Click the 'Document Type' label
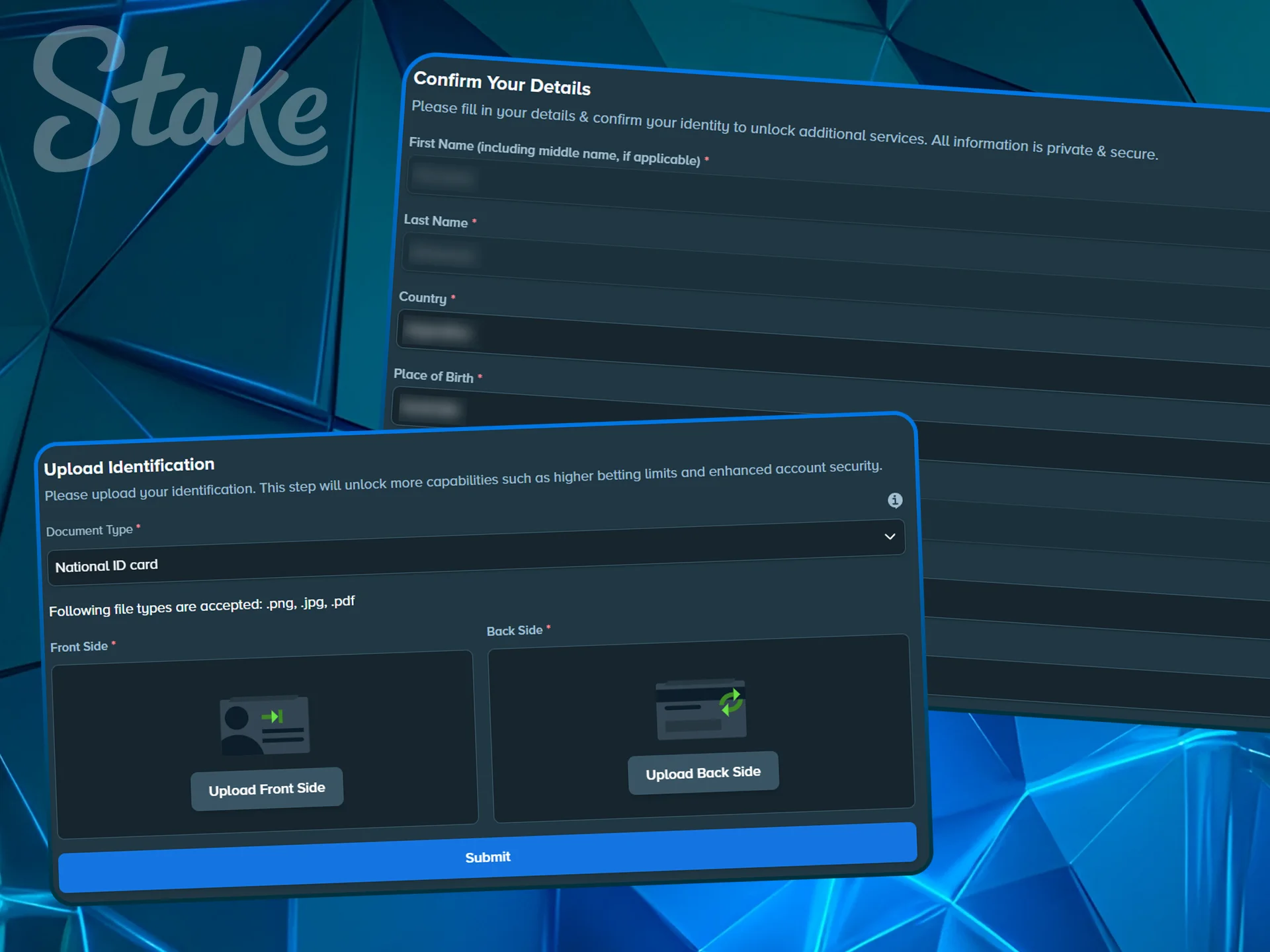Screen dimensions: 1270x952 point(89,530)
